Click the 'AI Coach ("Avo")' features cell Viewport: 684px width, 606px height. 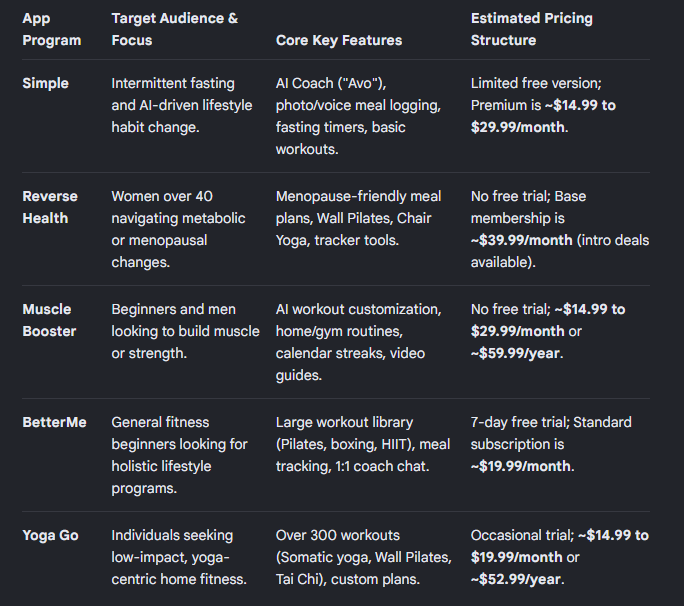point(358,116)
